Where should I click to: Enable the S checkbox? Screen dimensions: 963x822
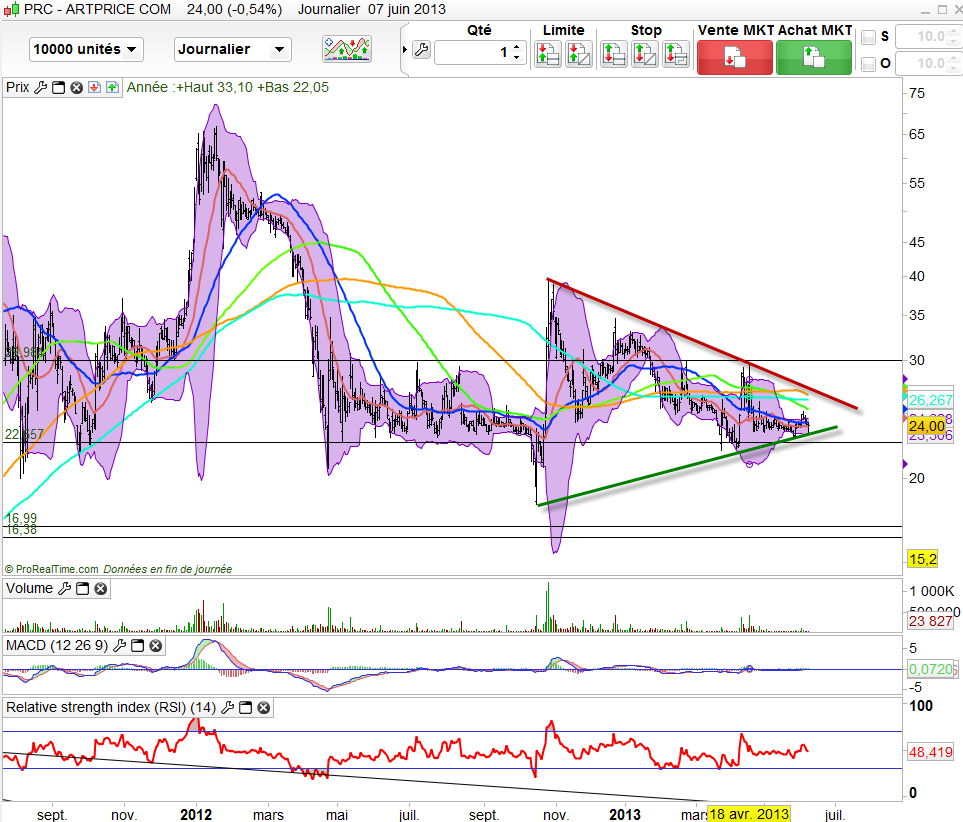868,37
